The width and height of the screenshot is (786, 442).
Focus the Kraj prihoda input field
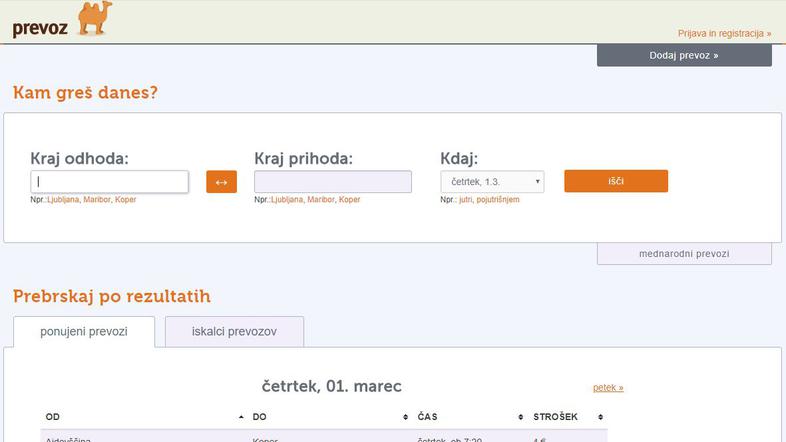pos(333,182)
